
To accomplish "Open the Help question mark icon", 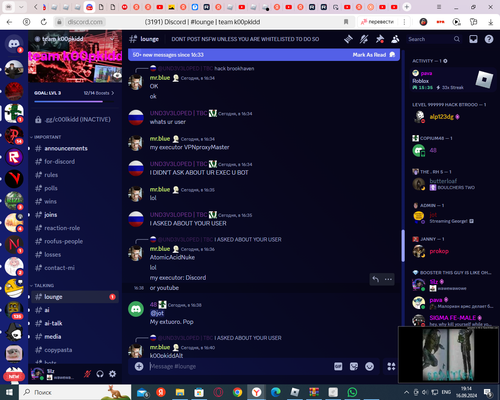I will (x=489, y=39).
